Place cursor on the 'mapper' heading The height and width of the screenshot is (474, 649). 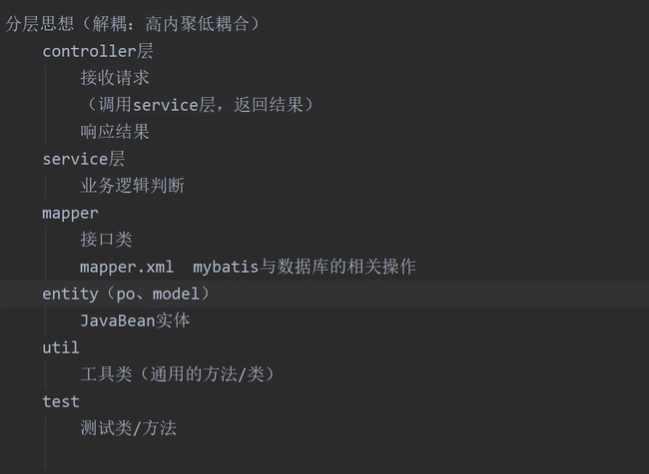click(x=70, y=213)
